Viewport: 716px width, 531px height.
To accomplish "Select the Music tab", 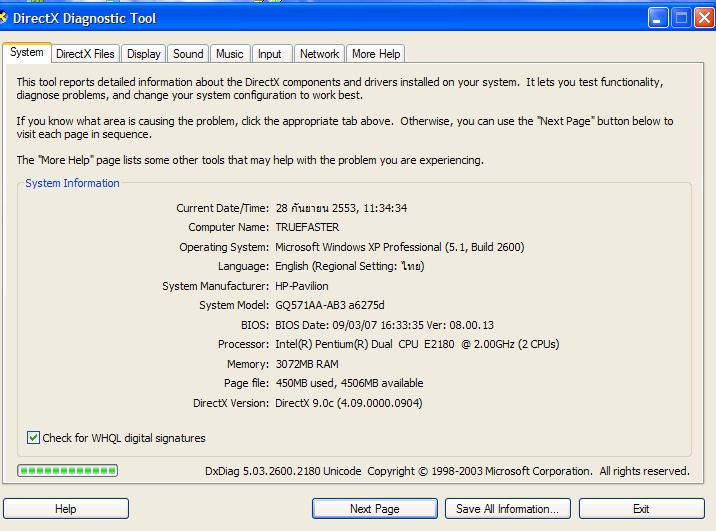I will click(x=230, y=54).
